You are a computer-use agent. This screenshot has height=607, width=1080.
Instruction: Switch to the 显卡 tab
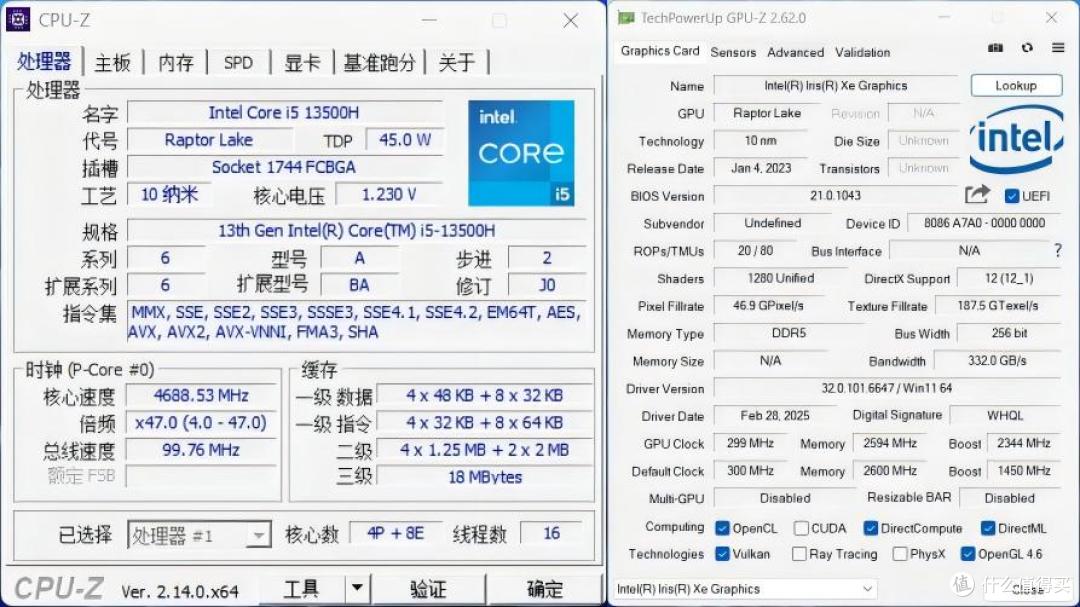(302, 63)
